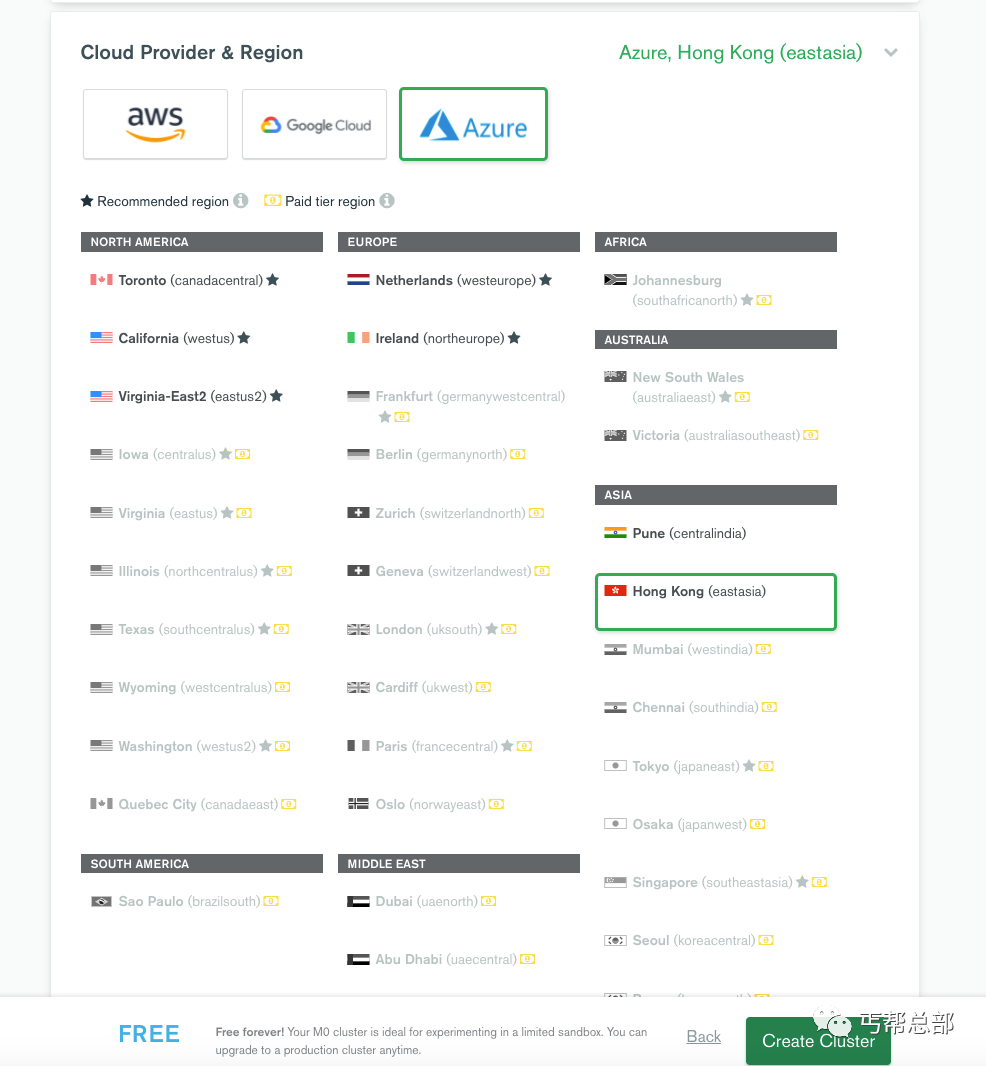Click the Hong Kong flag icon
Image resolution: width=986 pixels, height=1066 pixels.
pyautogui.click(x=615, y=591)
